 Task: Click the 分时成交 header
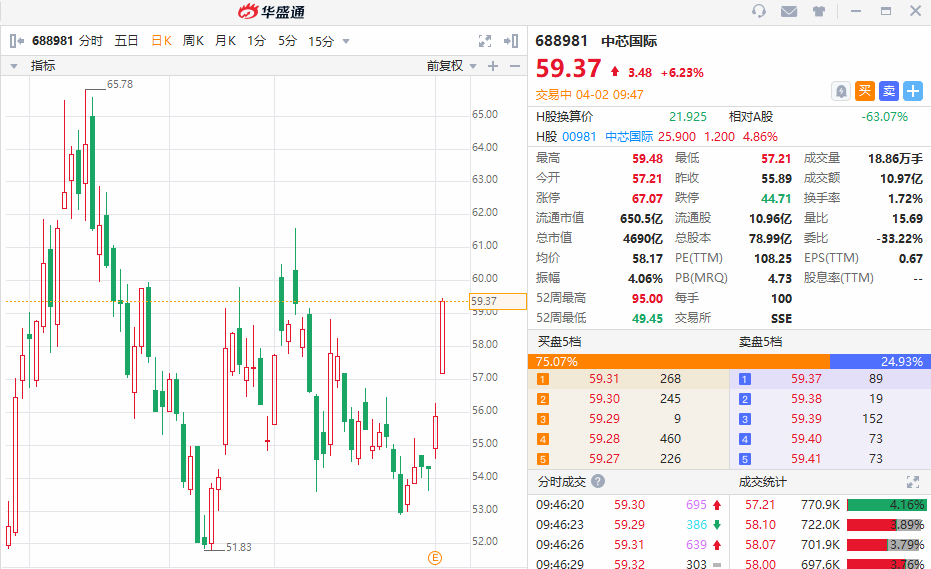click(x=562, y=482)
